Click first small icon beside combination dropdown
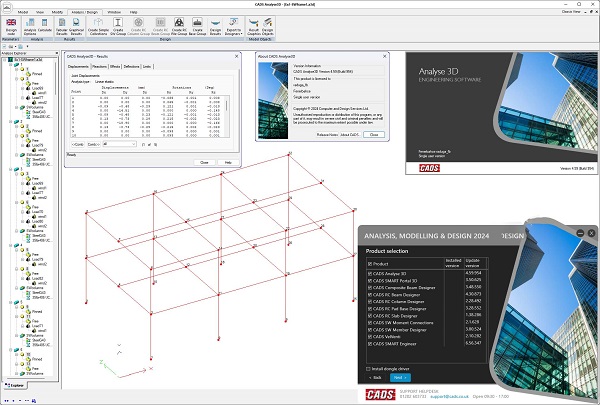 (143, 145)
